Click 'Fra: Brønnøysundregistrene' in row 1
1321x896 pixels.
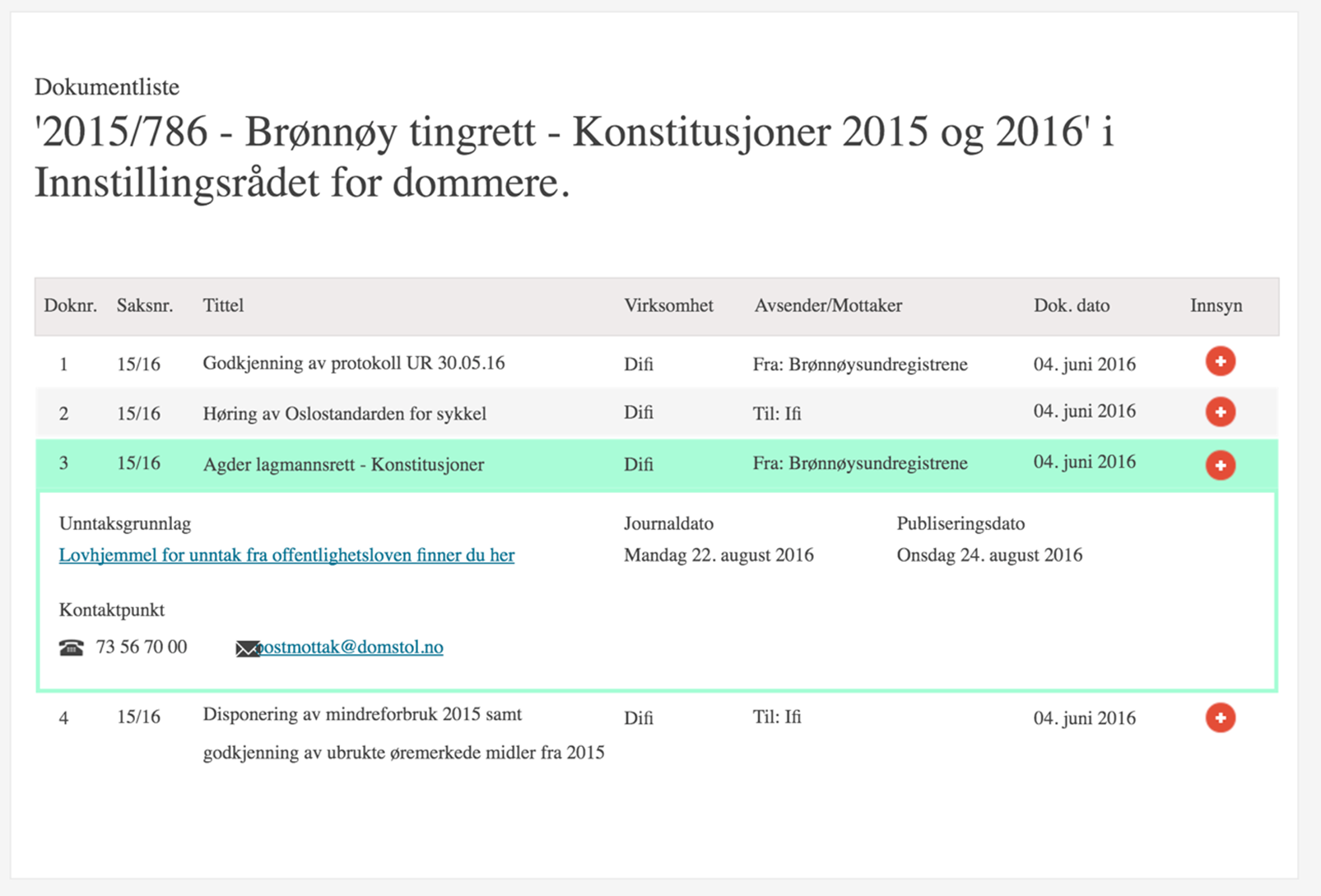[860, 364]
